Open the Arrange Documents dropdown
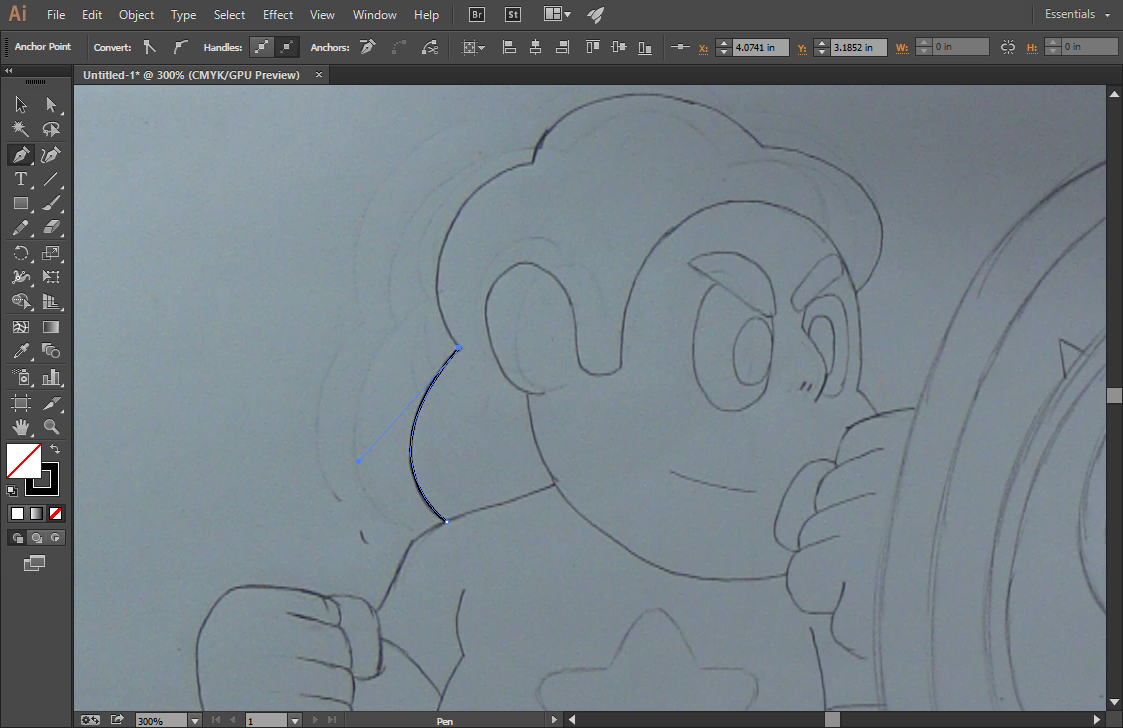Image resolution: width=1123 pixels, height=728 pixels. tap(557, 14)
